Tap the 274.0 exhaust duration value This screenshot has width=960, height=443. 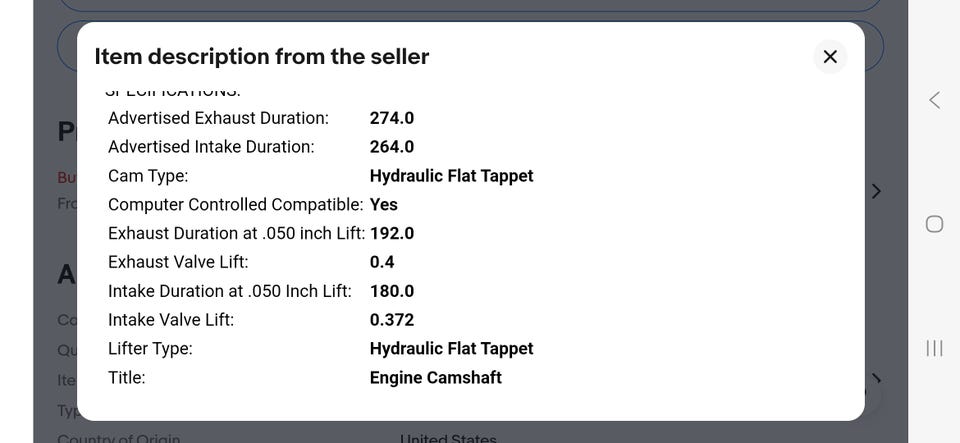tap(392, 118)
